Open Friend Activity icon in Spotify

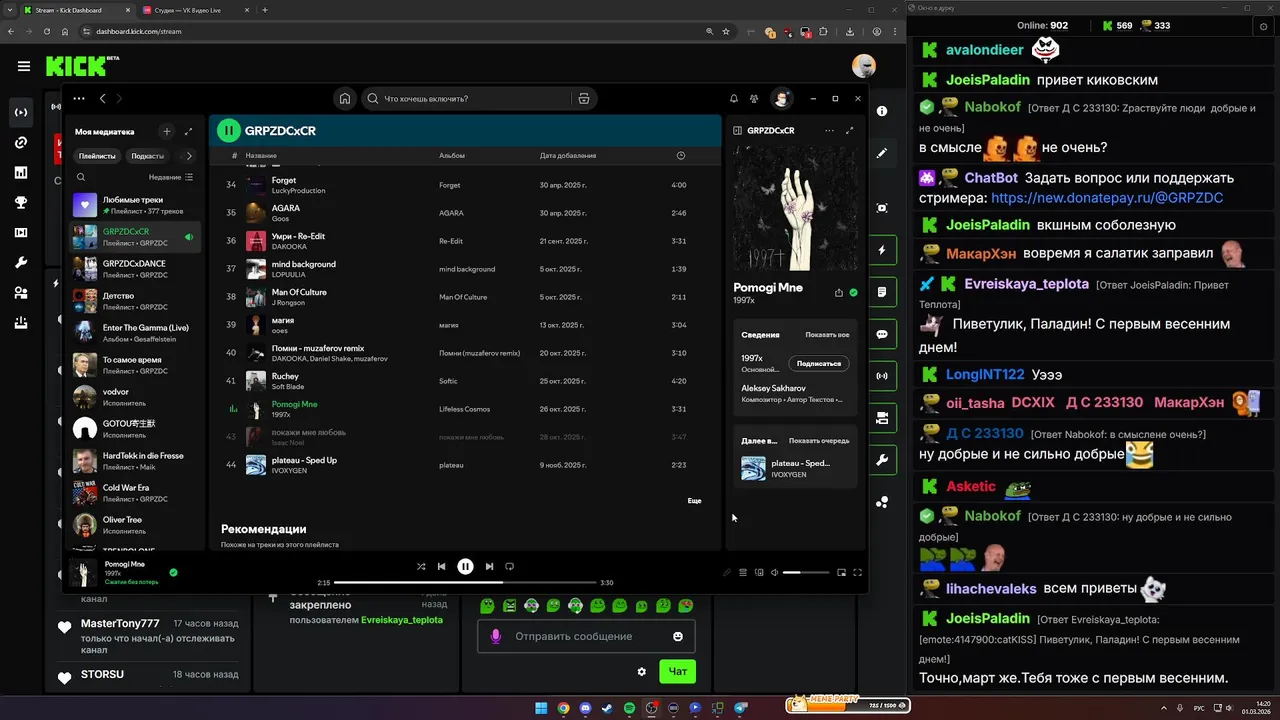755,99
